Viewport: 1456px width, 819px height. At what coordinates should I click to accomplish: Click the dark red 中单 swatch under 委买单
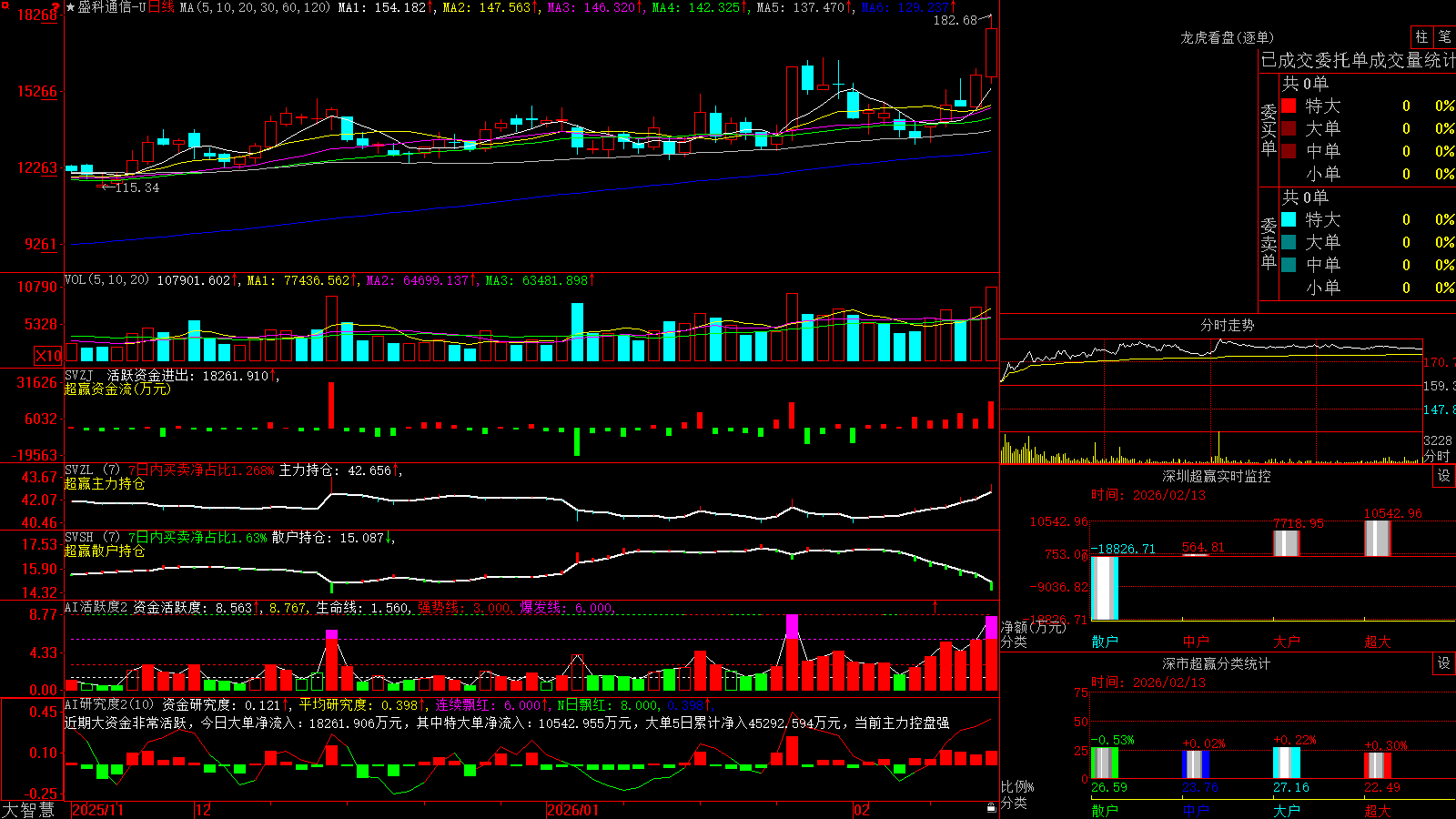pyautogui.click(x=1289, y=151)
